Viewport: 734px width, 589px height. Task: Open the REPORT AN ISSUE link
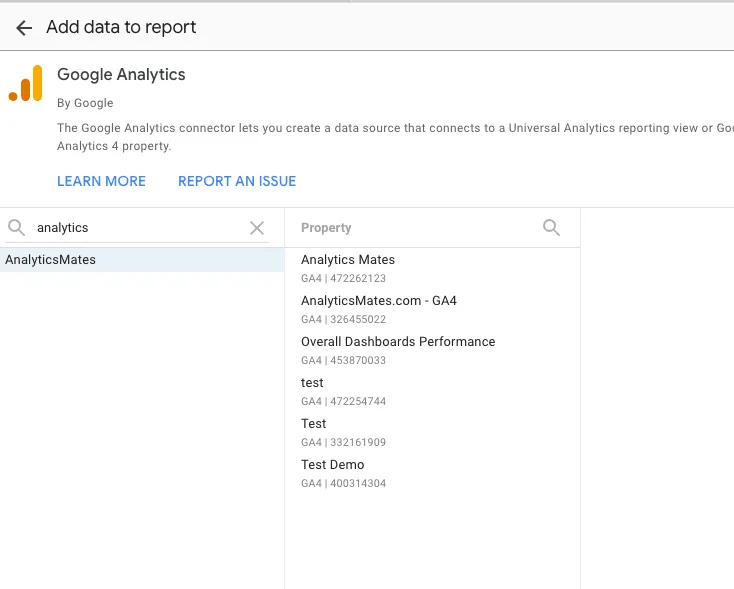tap(237, 181)
